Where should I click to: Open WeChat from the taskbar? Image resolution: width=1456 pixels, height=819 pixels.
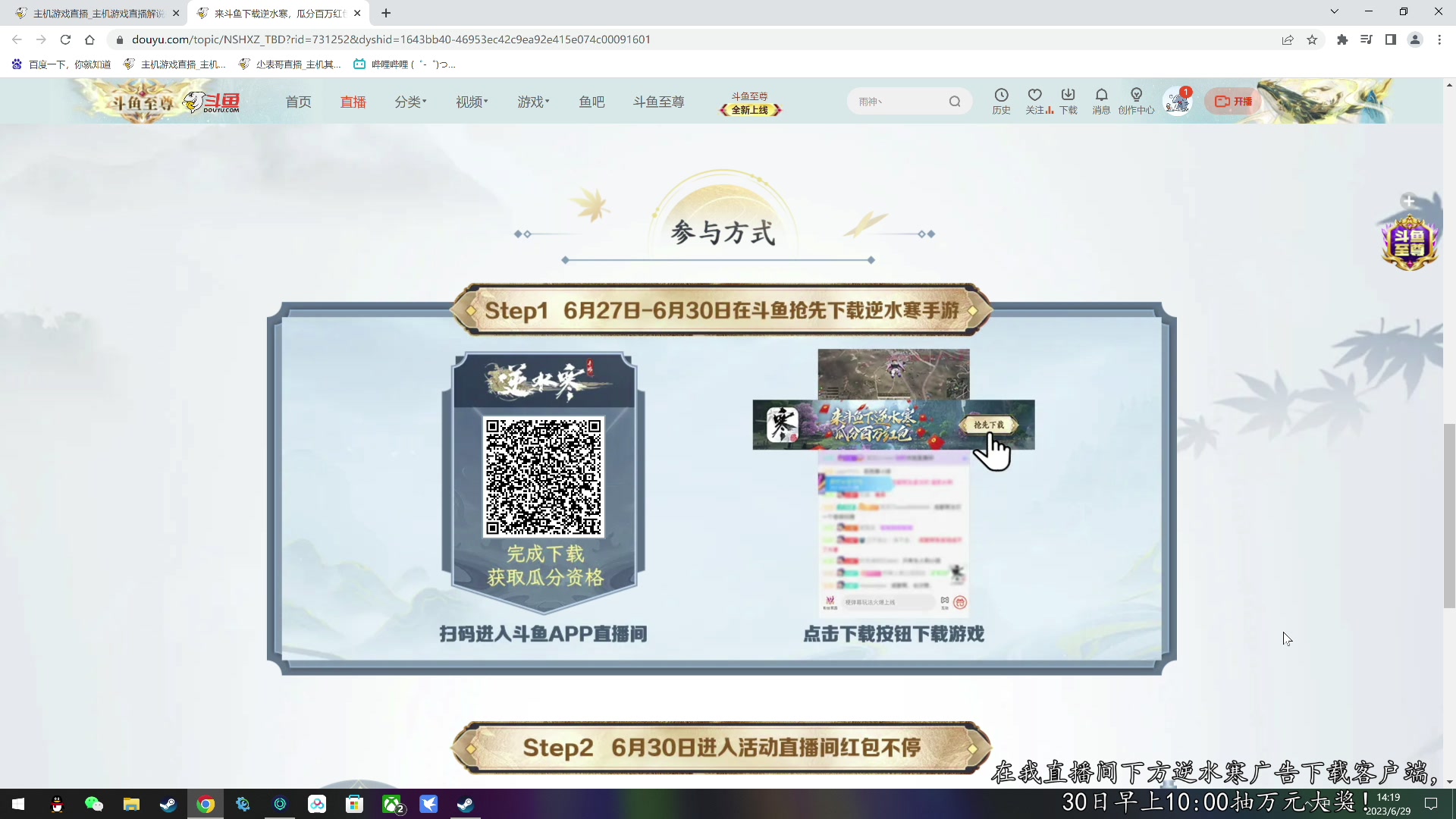click(x=93, y=804)
